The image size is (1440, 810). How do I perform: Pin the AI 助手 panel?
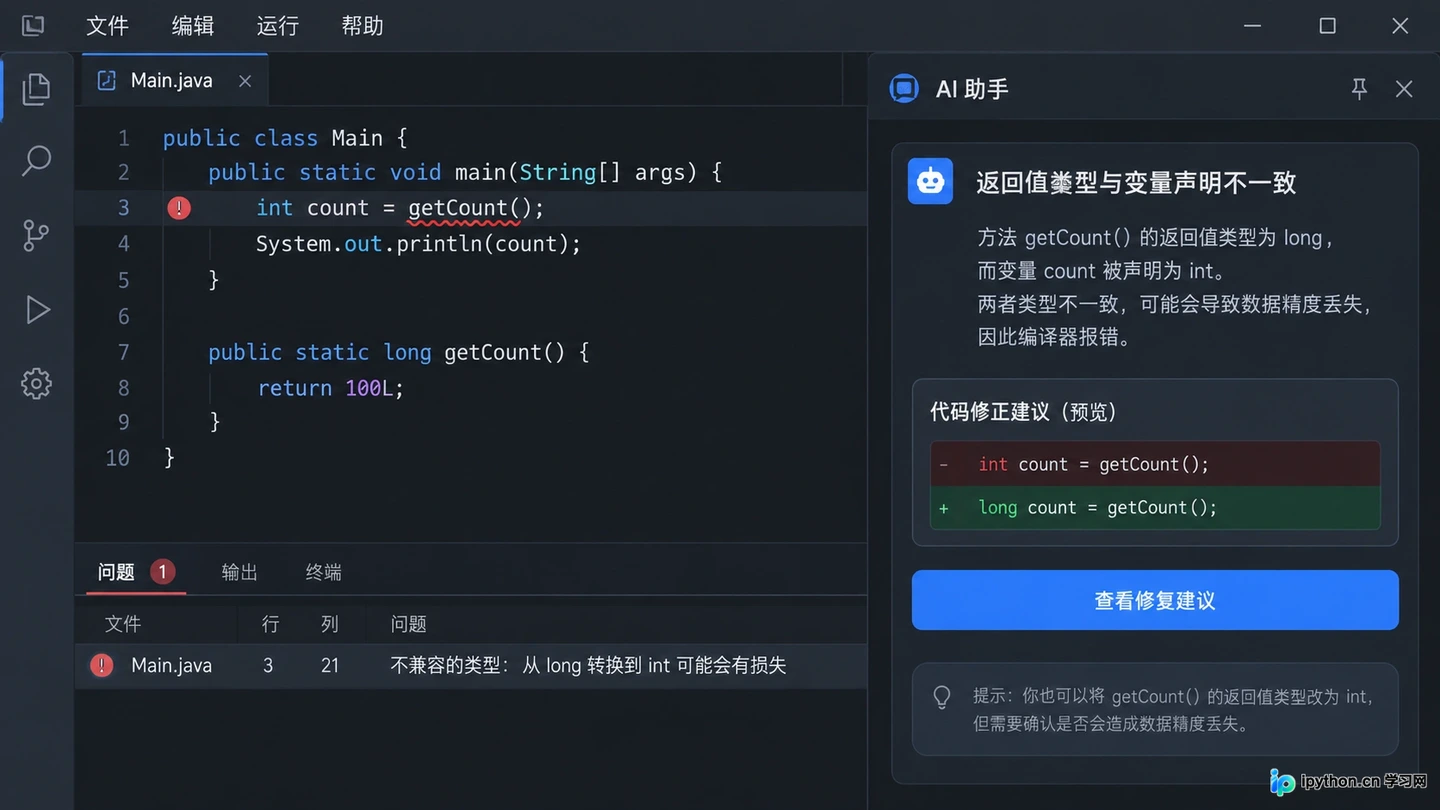click(1359, 89)
